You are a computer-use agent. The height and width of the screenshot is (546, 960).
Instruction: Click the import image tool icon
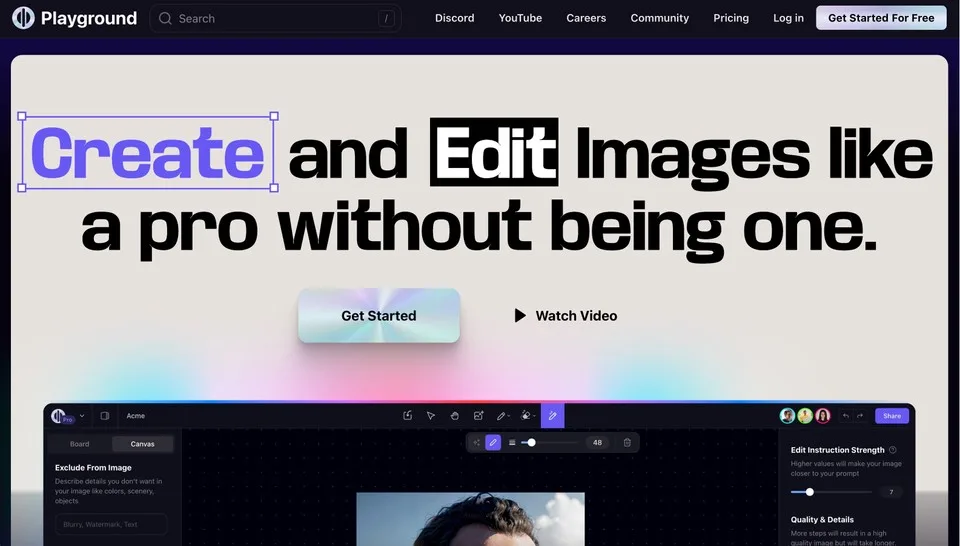(408, 416)
